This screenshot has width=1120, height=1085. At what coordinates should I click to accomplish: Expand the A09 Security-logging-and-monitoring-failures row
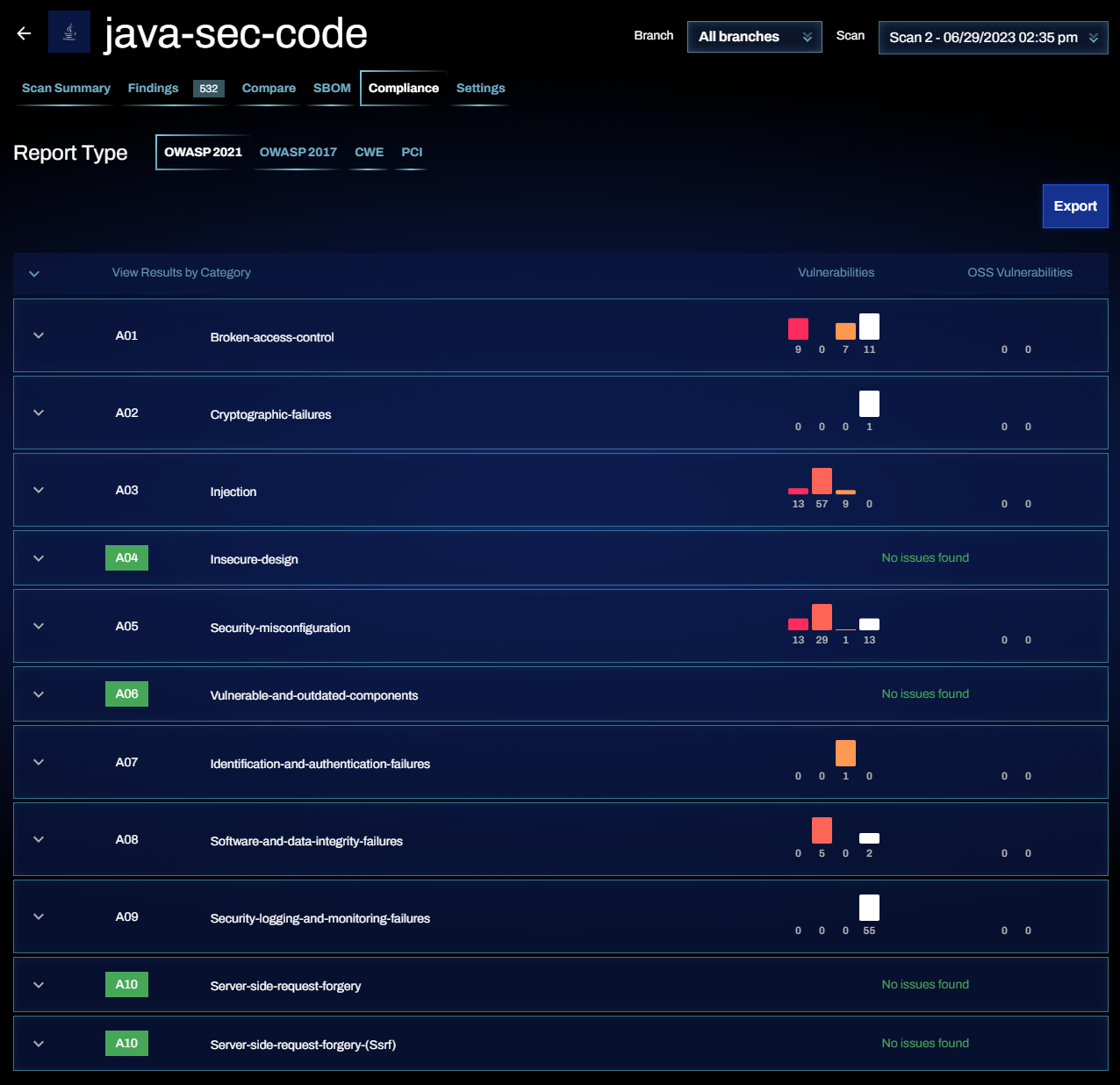(x=39, y=916)
